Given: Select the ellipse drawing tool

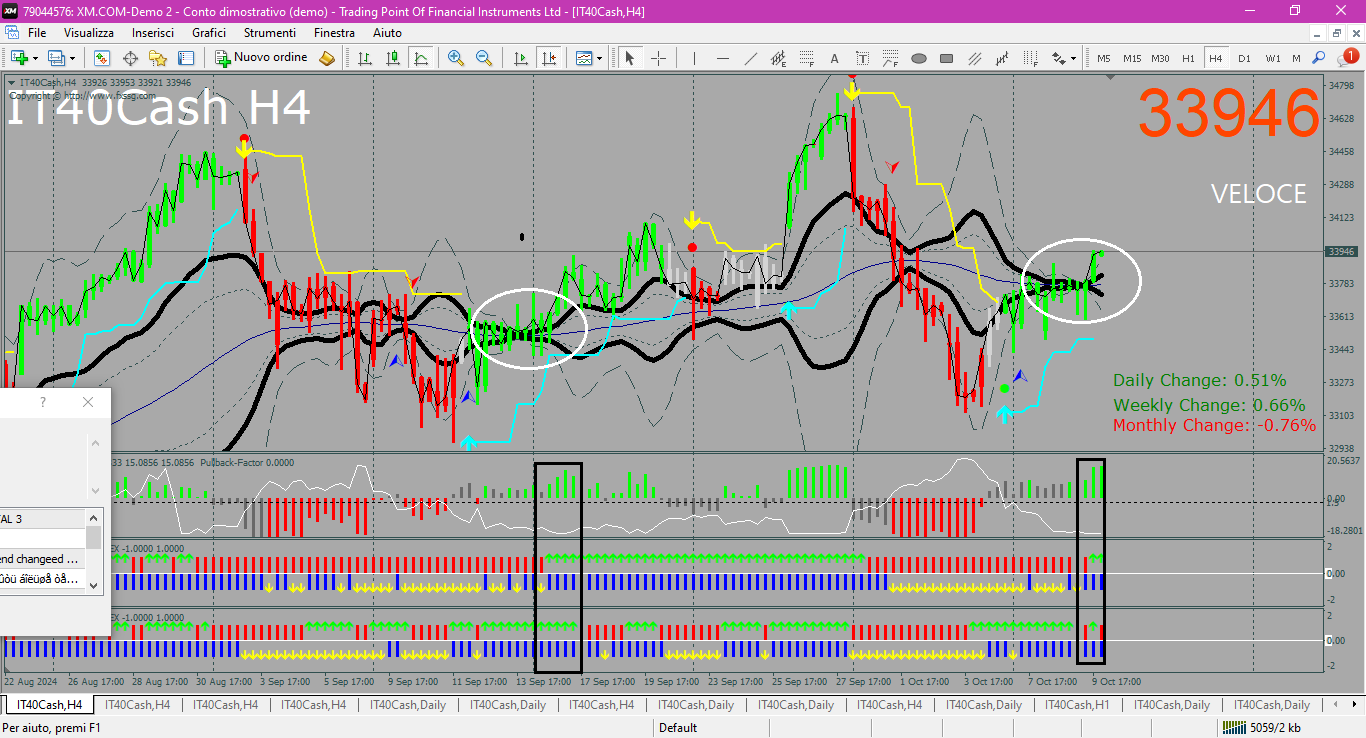Looking at the screenshot, I should pyautogui.click(x=918, y=58).
